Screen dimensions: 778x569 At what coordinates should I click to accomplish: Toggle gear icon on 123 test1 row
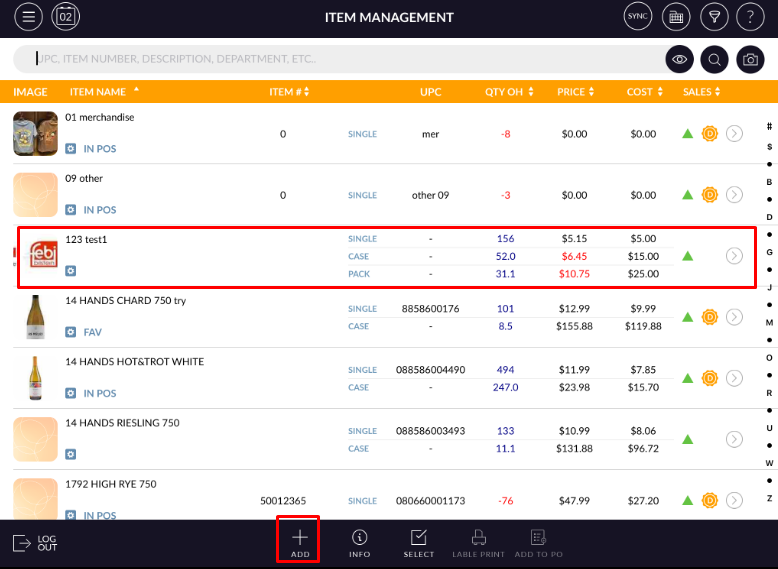pyautogui.click(x=71, y=271)
